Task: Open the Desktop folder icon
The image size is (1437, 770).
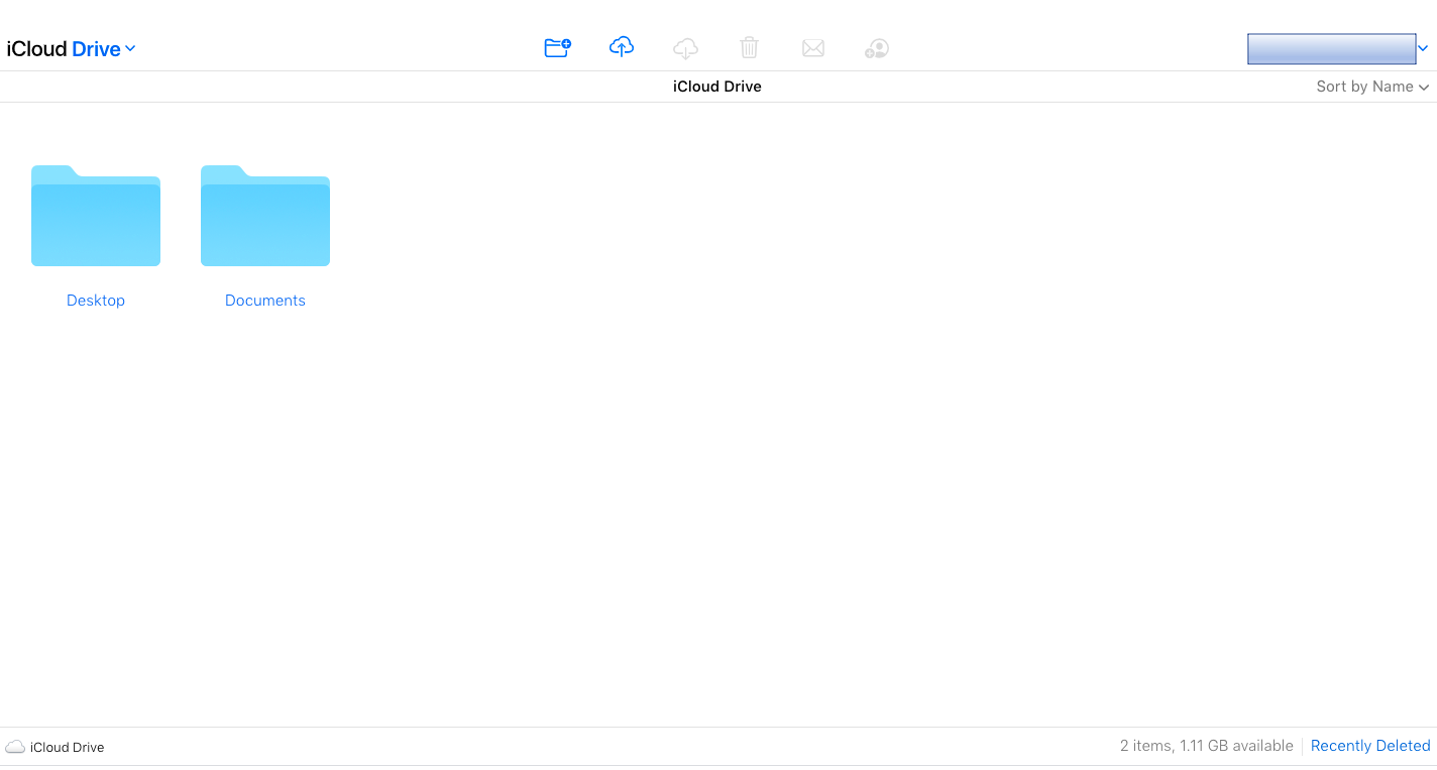Action: tap(96, 215)
